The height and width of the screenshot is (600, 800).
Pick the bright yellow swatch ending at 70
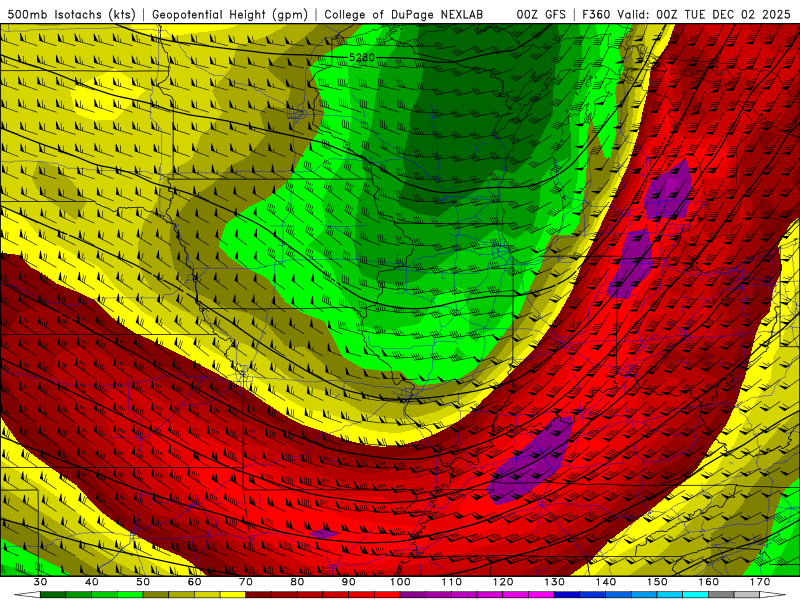click(233, 595)
